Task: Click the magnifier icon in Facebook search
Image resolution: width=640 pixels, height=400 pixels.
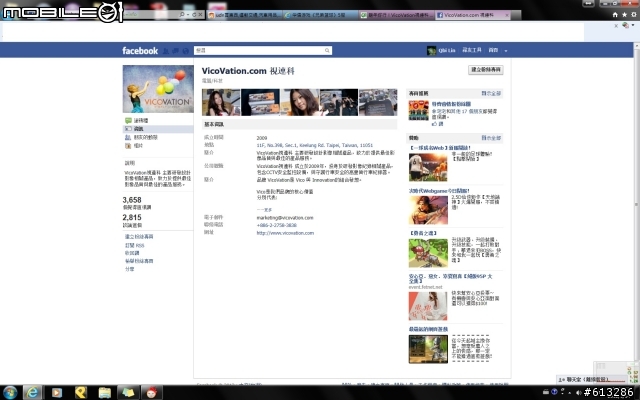Action: pos(327,51)
